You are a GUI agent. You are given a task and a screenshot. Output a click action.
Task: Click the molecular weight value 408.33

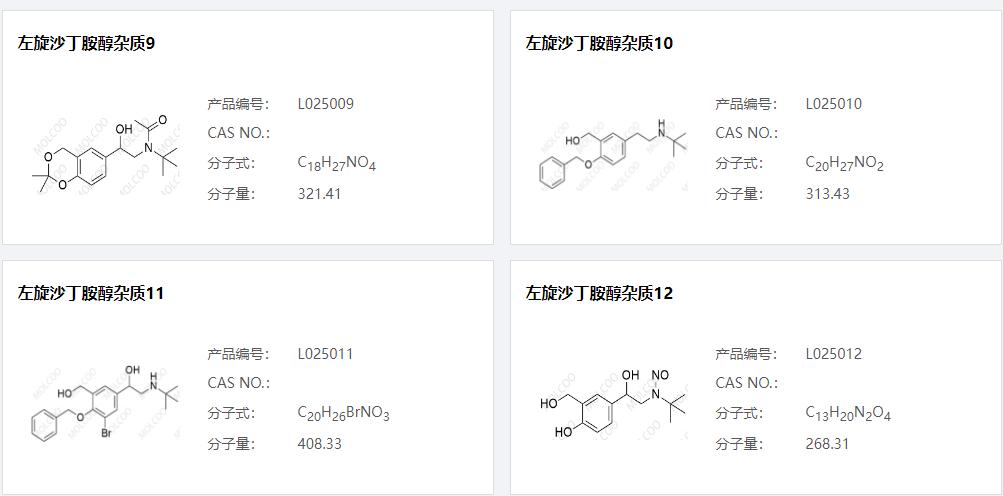(x=320, y=444)
